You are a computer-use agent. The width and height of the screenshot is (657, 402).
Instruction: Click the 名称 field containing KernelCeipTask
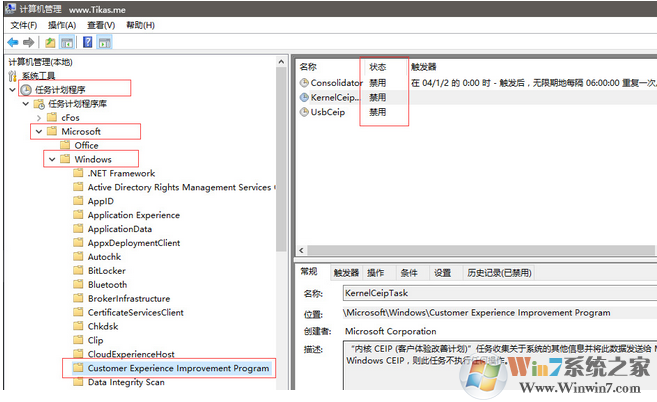coord(500,293)
